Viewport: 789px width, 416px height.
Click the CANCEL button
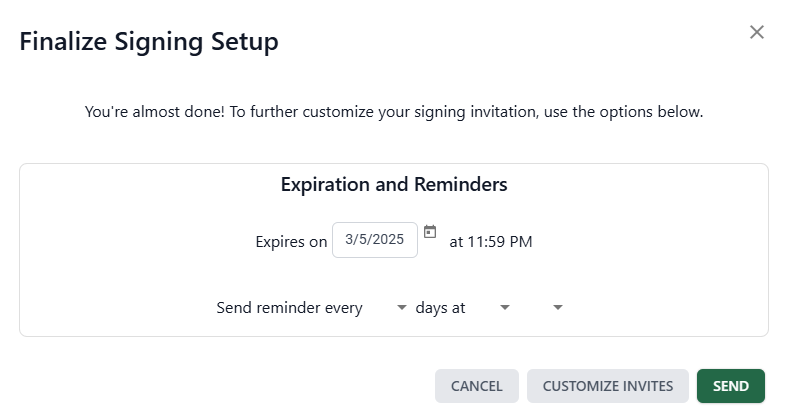[477, 386]
